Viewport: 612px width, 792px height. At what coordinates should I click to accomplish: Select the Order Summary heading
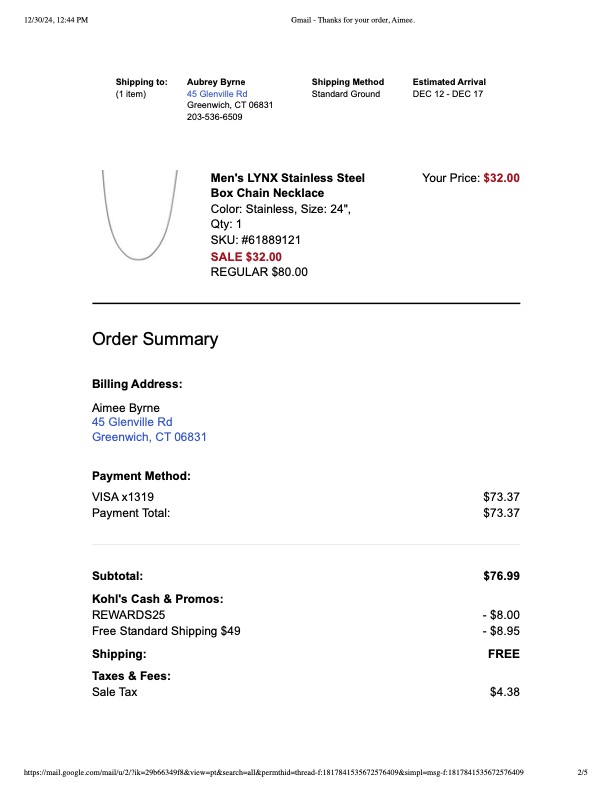pyautogui.click(x=155, y=339)
